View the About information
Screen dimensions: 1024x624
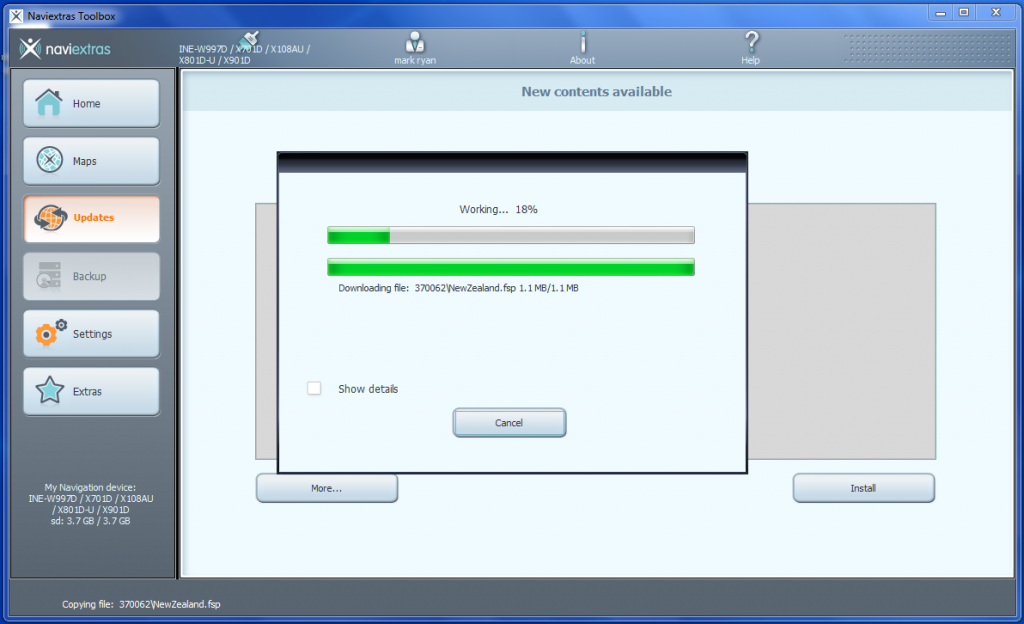pyautogui.click(x=582, y=47)
